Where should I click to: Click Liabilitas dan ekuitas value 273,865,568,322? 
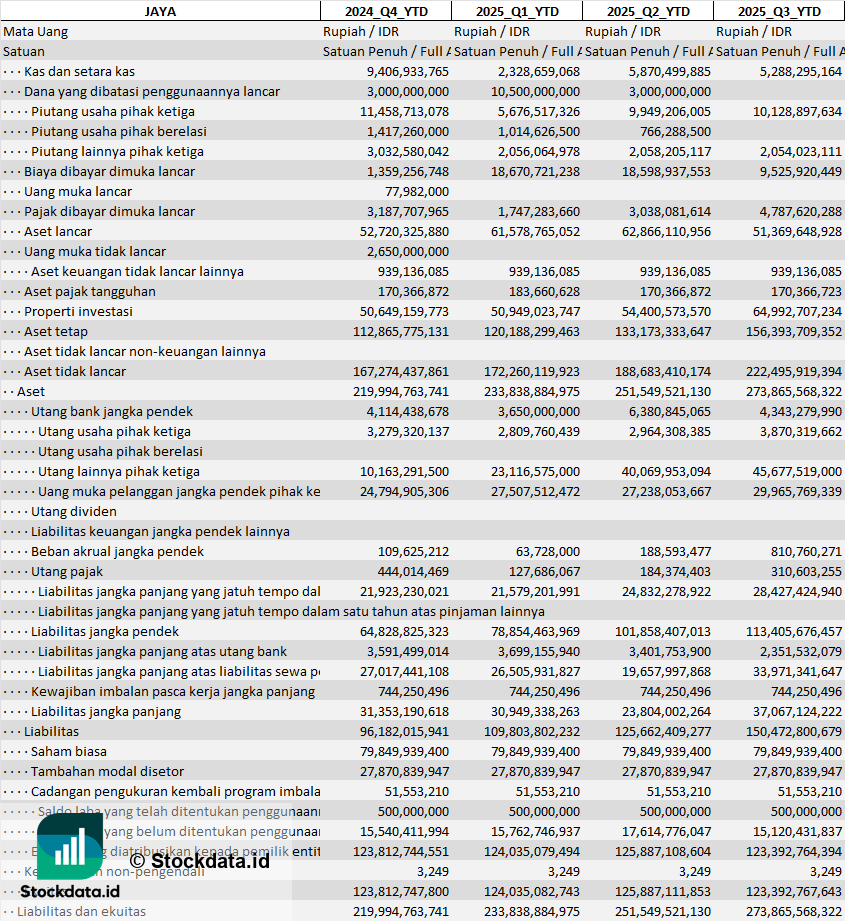pyautogui.click(x=794, y=910)
